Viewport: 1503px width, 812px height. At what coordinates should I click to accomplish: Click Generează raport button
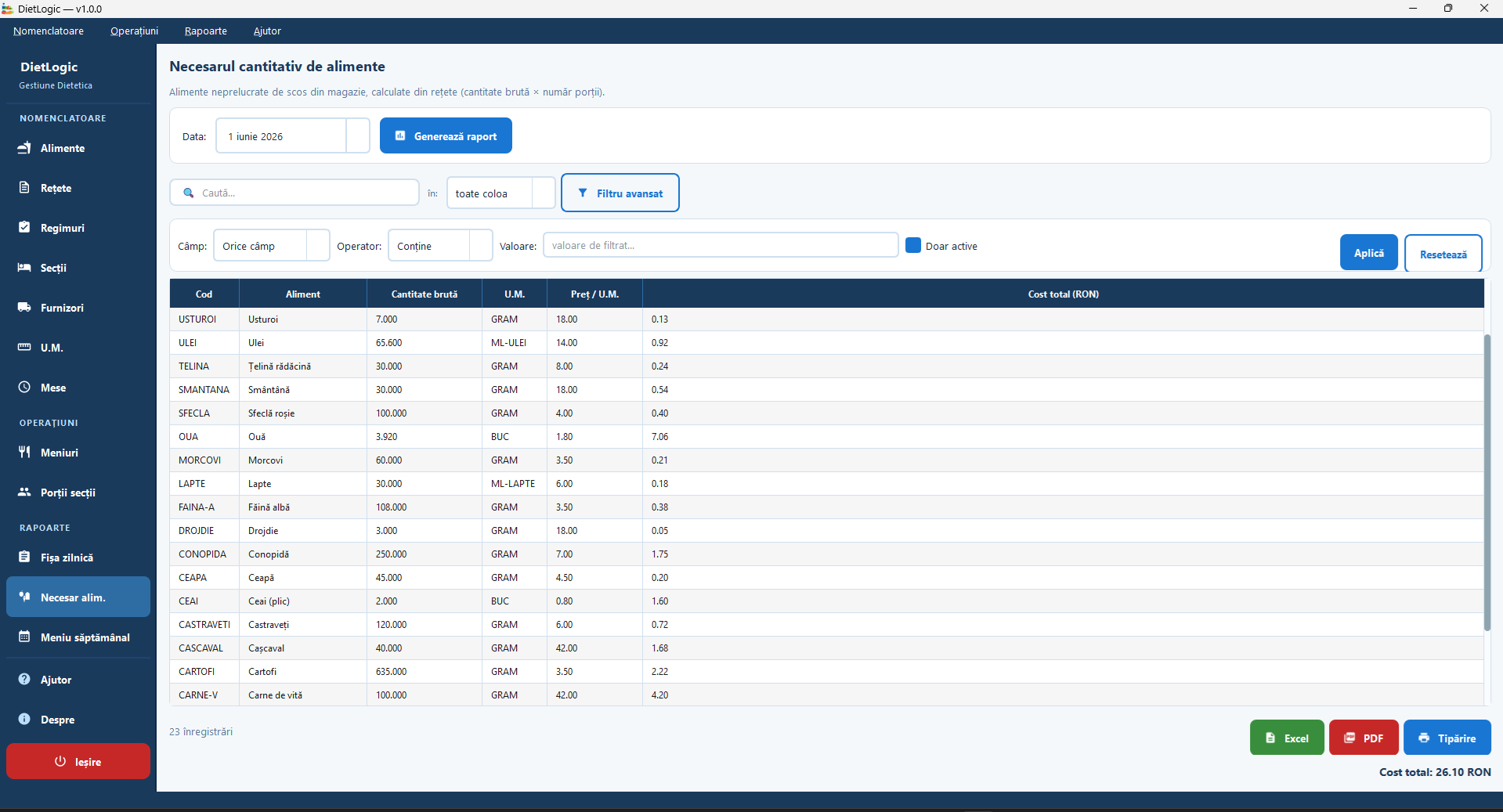(446, 136)
